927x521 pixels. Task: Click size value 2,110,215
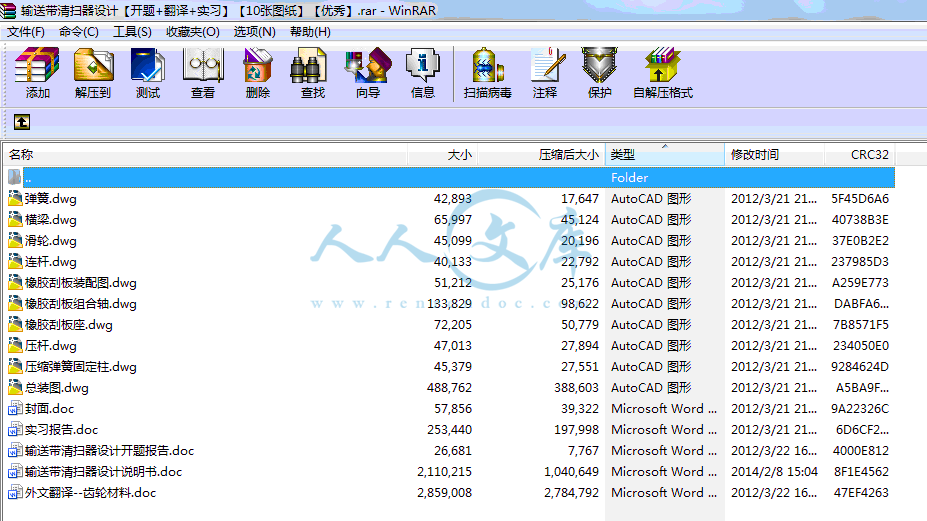click(445, 472)
